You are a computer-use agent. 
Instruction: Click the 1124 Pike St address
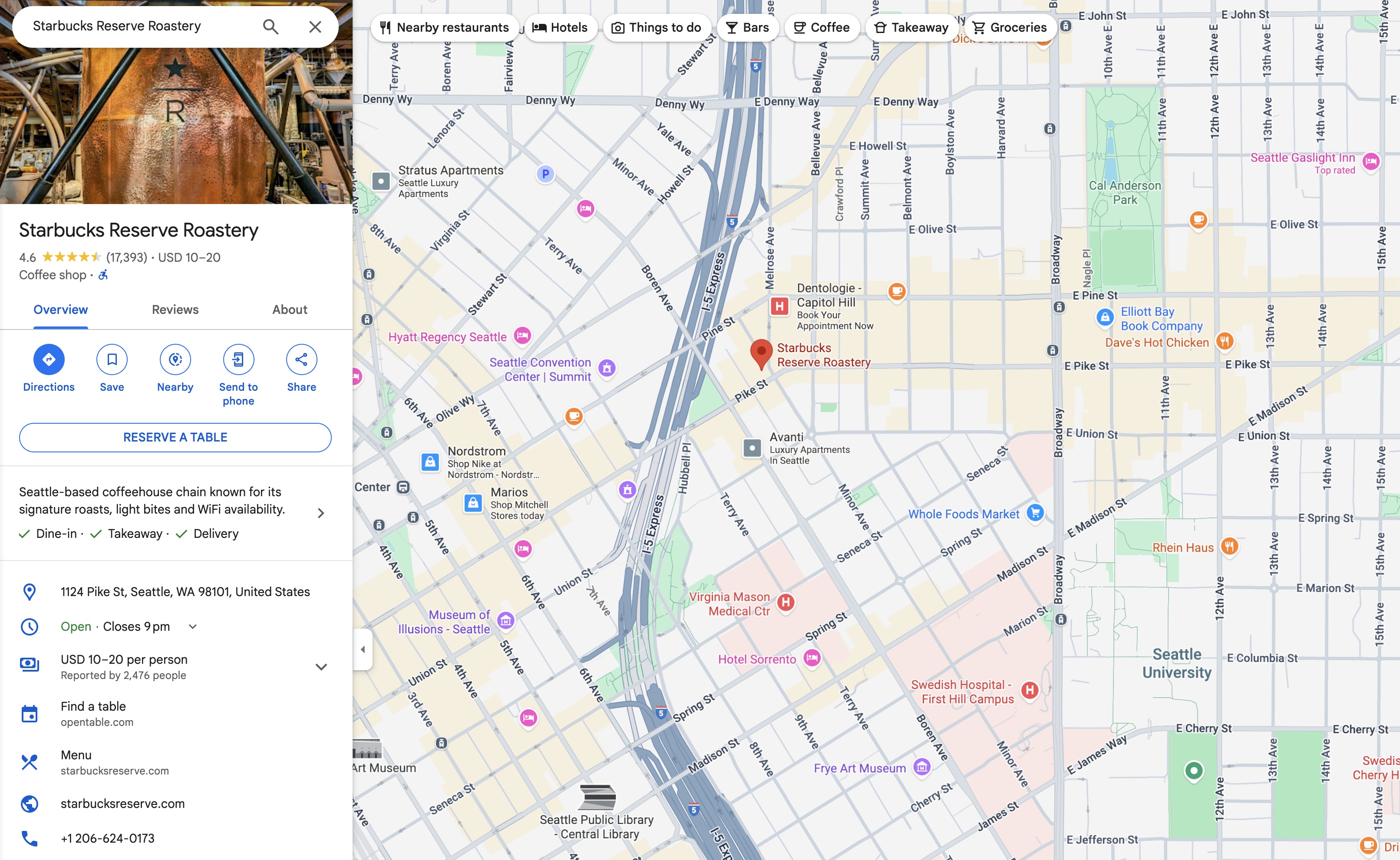coord(185,592)
